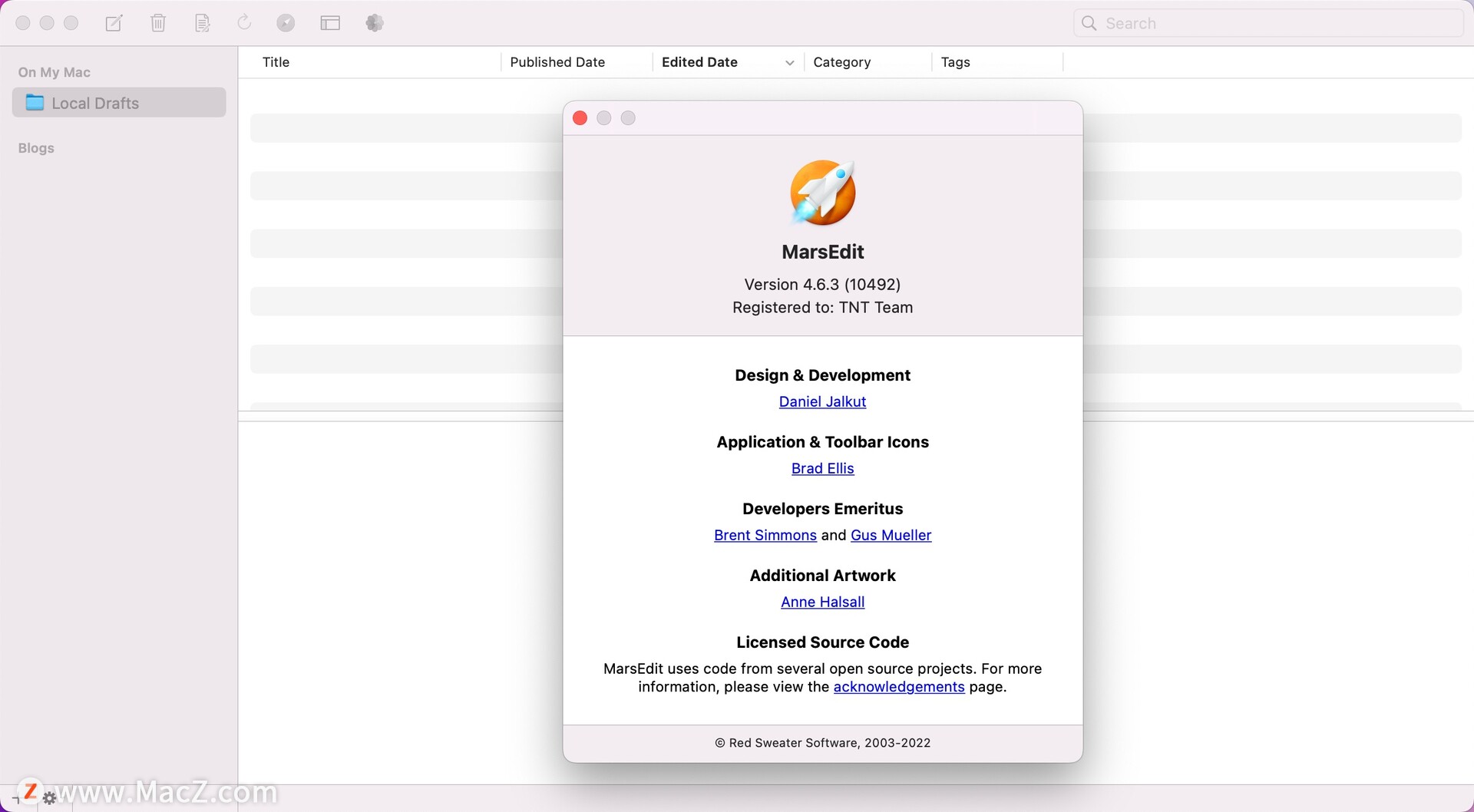Click the Category column header

point(841,62)
